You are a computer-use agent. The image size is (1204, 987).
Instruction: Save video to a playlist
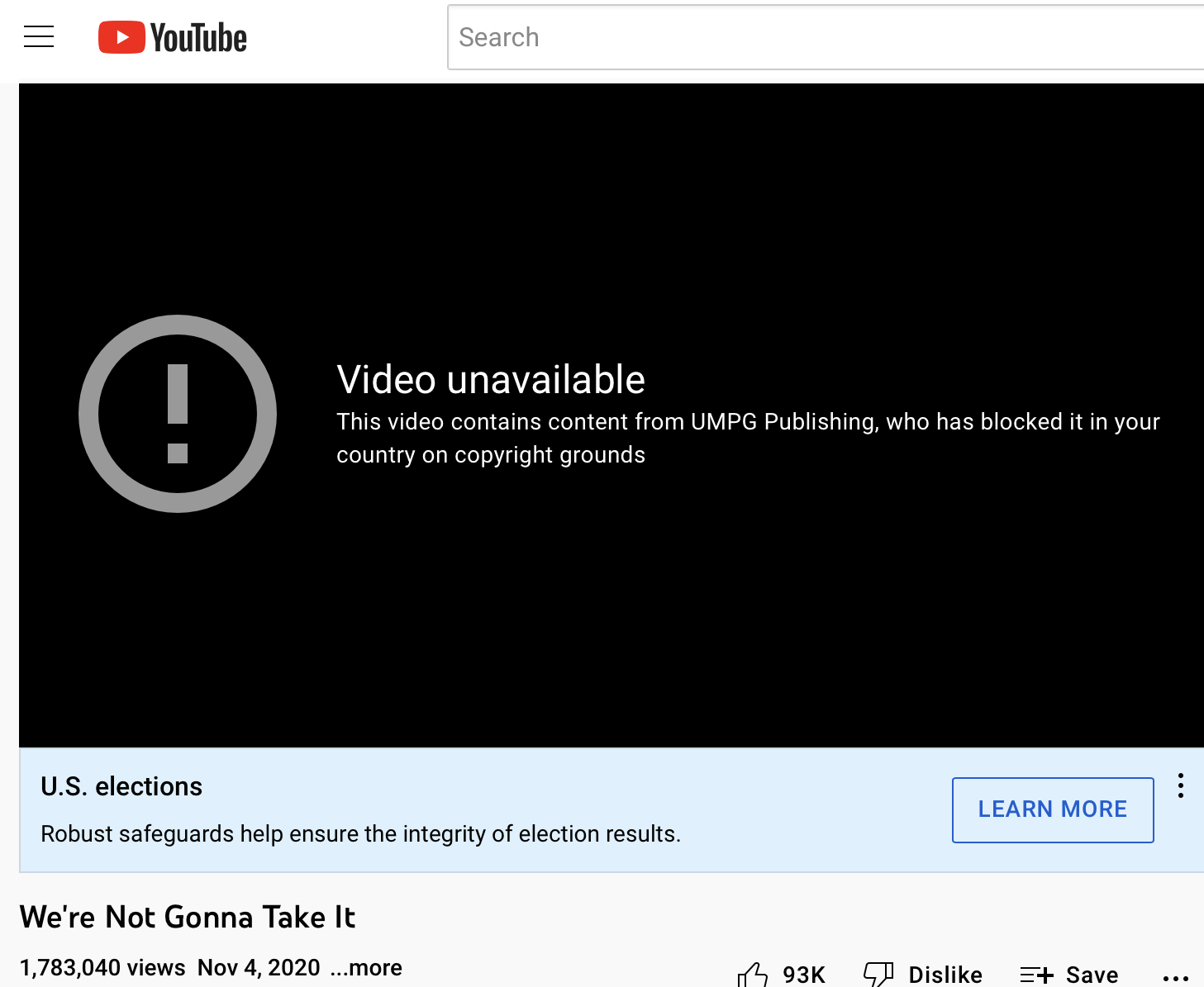(1069, 975)
